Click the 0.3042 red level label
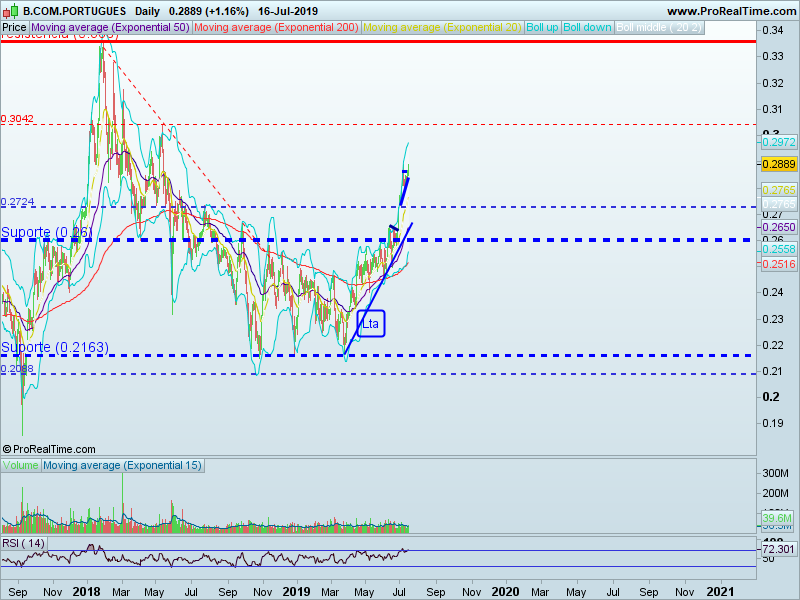This screenshot has height=600, width=800. pos(17,119)
